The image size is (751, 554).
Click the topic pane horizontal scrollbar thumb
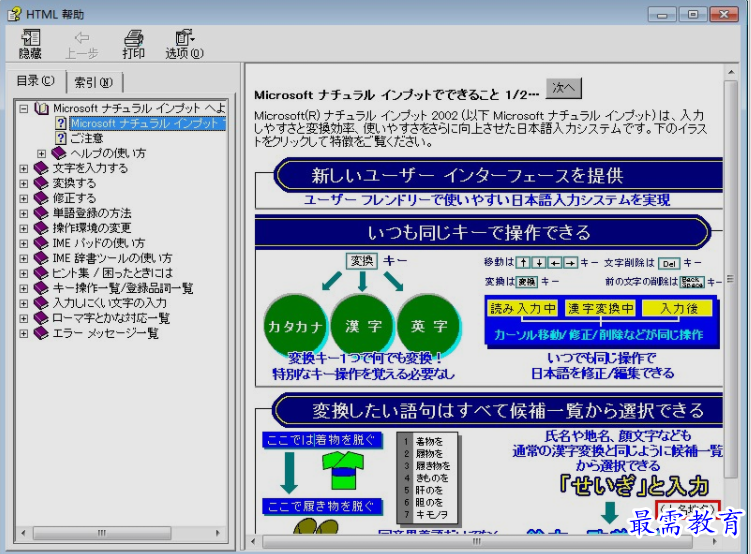tap(477, 542)
